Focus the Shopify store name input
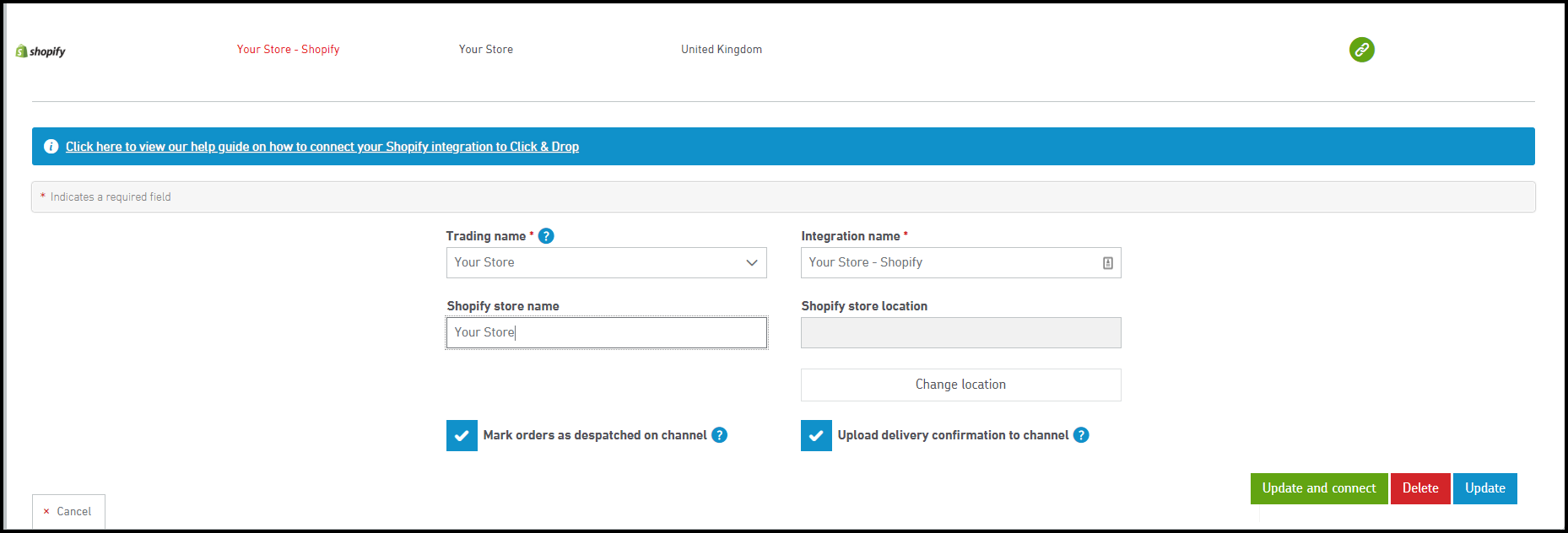The width and height of the screenshot is (1568, 533). (x=606, y=332)
